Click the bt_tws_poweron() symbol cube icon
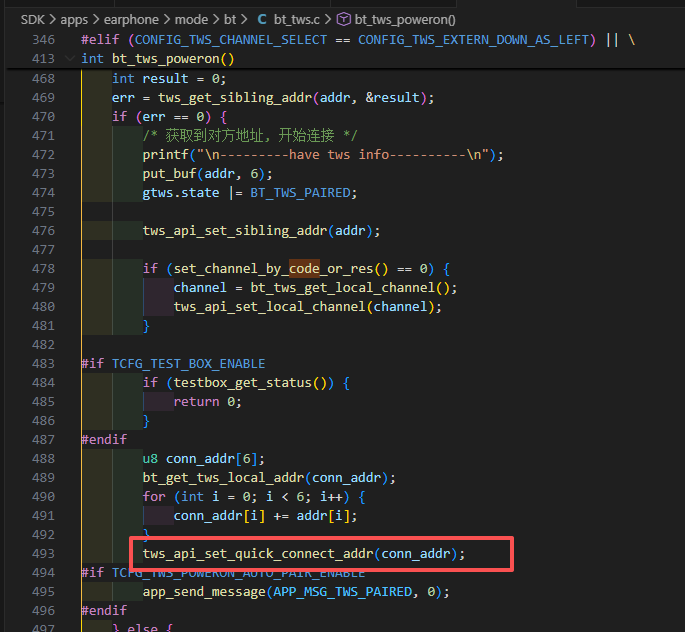The height and width of the screenshot is (632, 685). point(343,20)
